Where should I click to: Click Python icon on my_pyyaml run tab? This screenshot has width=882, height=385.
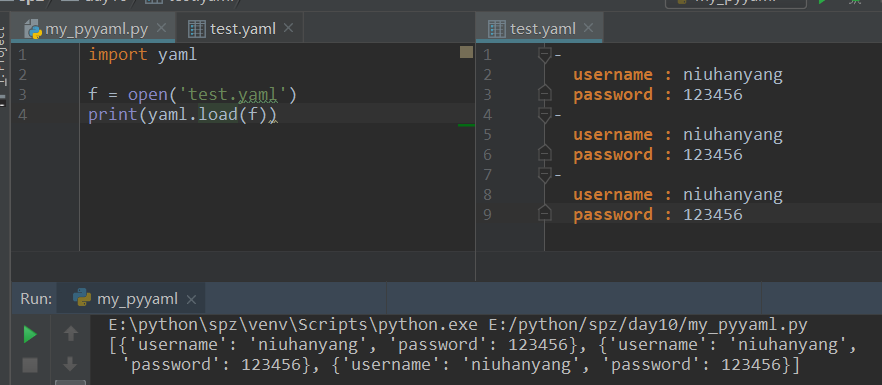pos(82,298)
